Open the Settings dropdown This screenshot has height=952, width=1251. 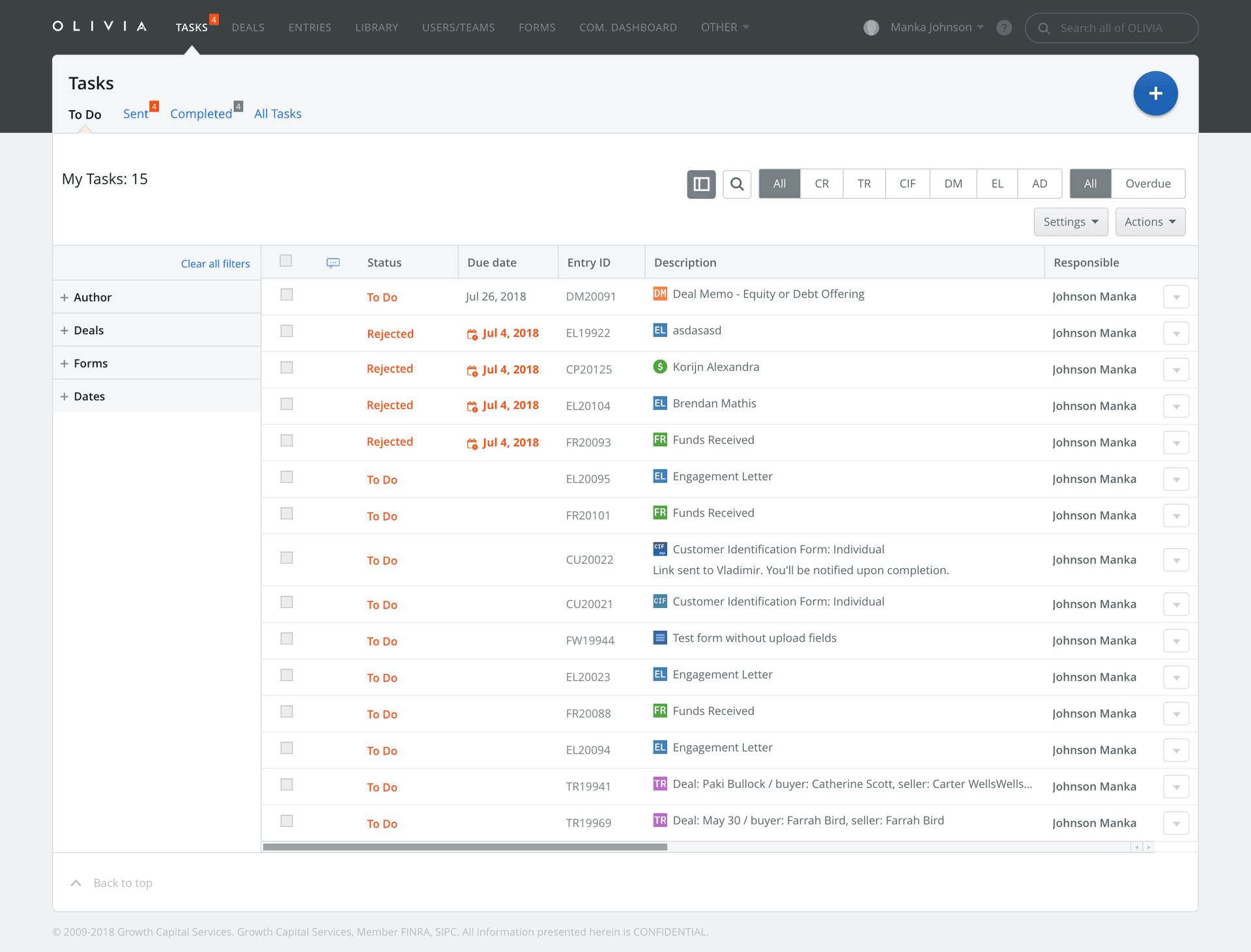pyautogui.click(x=1071, y=222)
